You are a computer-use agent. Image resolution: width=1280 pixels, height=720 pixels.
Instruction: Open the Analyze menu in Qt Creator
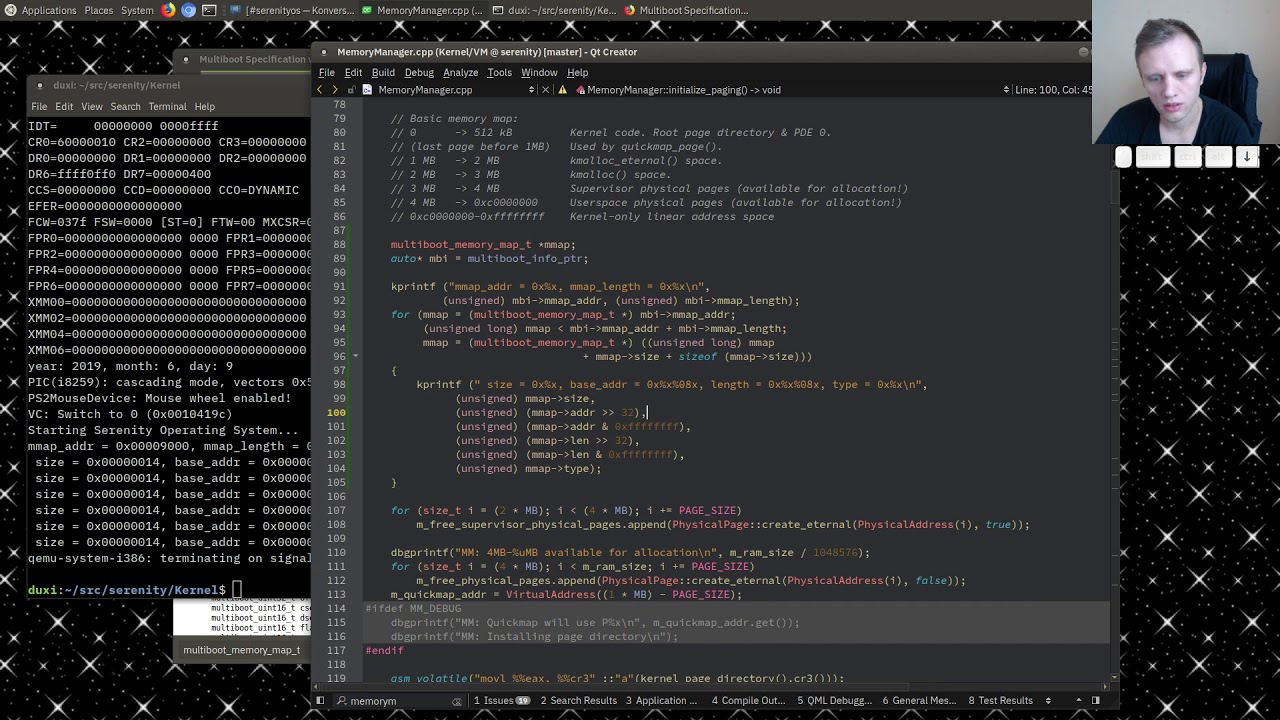point(460,73)
